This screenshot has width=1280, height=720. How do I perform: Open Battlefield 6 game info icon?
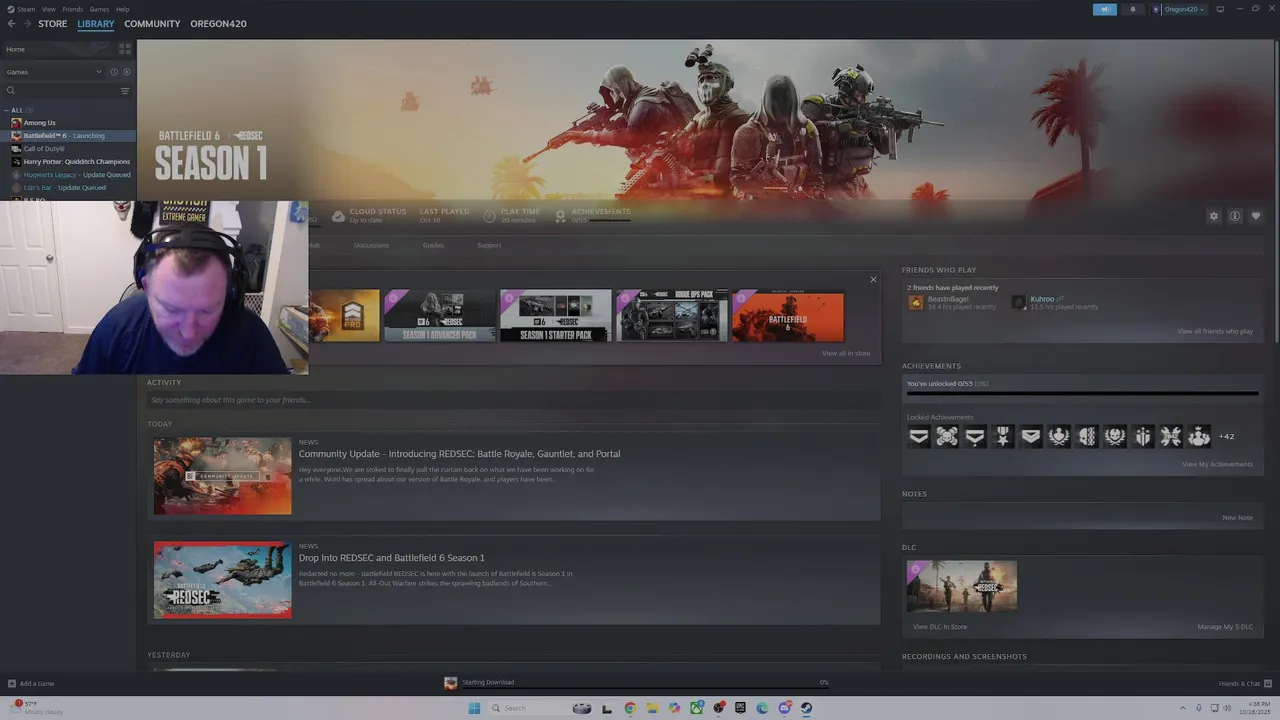pyautogui.click(x=1235, y=216)
